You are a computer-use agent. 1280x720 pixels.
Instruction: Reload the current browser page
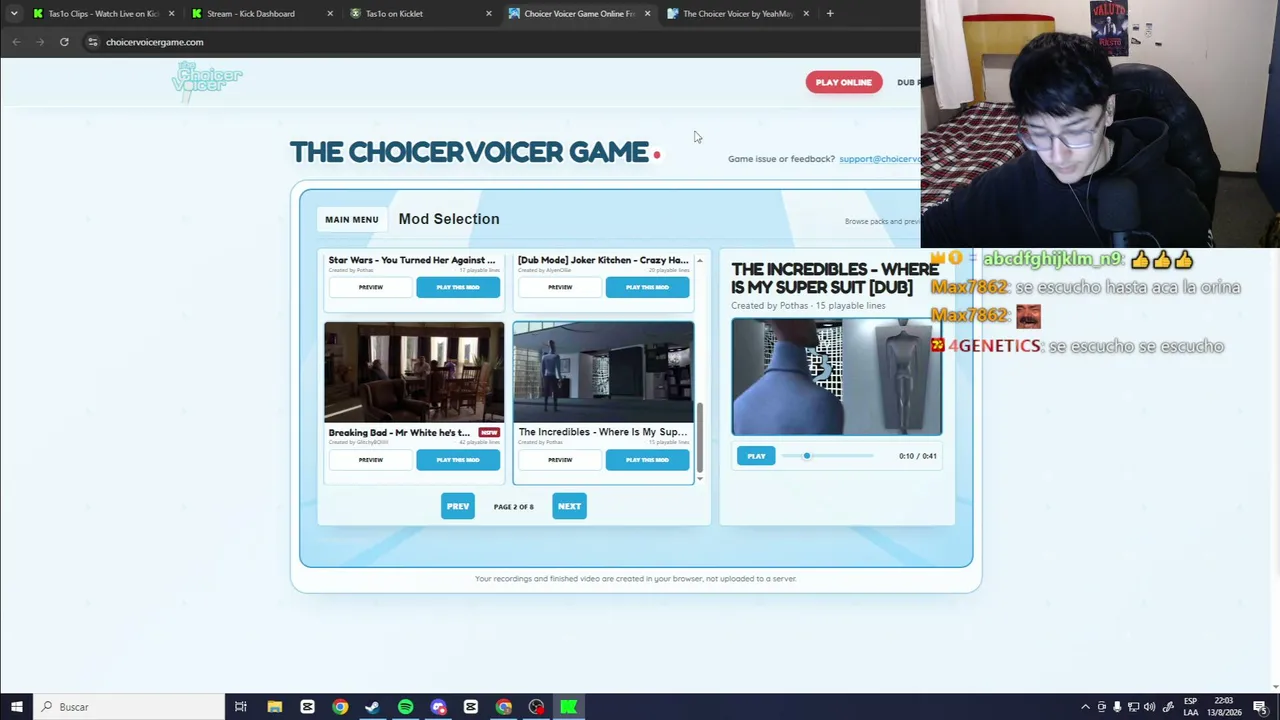[64, 42]
